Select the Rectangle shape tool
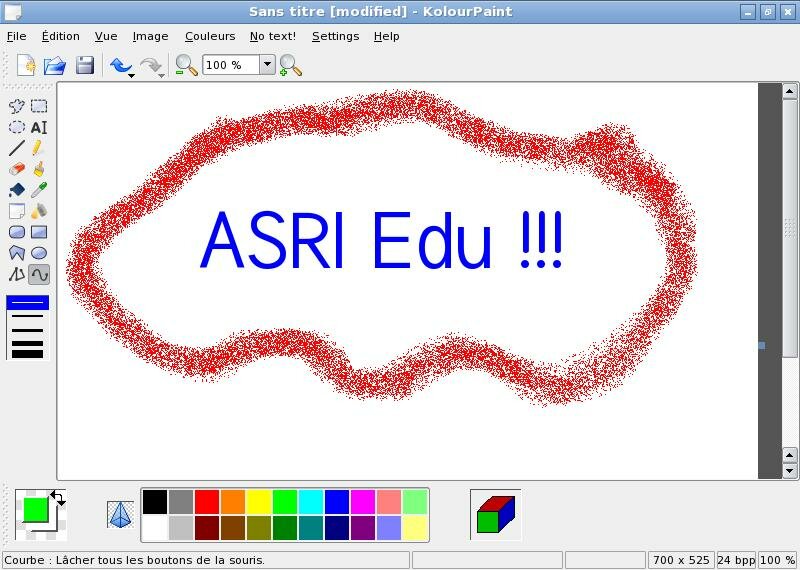The height and width of the screenshot is (570, 800). (39, 232)
